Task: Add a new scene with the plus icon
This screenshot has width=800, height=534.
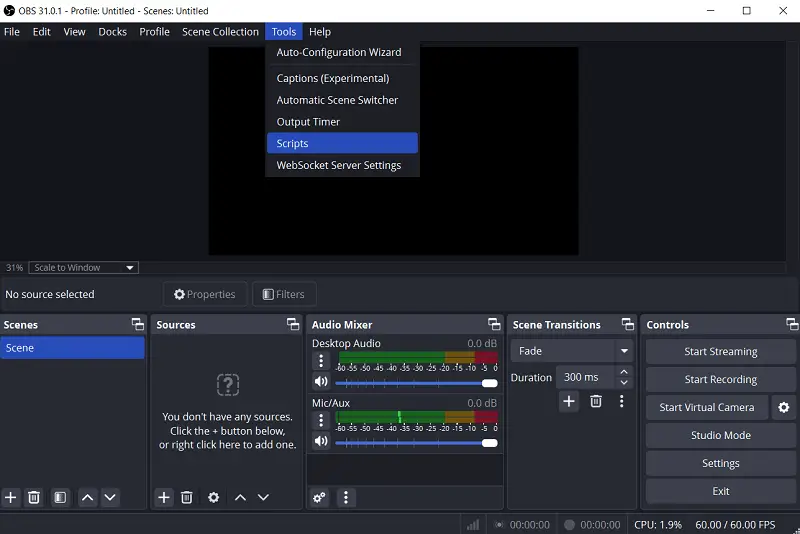Action: [x=11, y=497]
